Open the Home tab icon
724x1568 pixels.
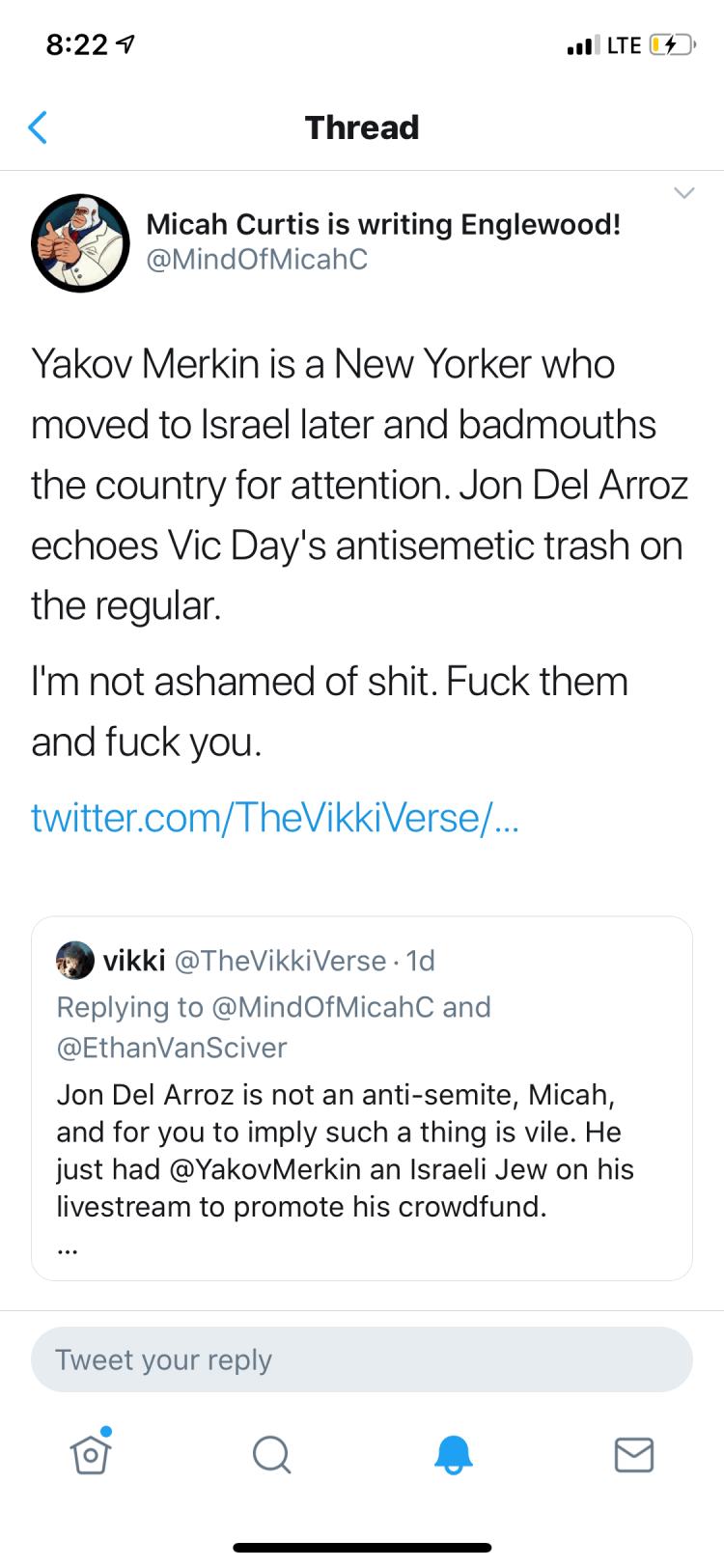click(x=91, y=1454)
